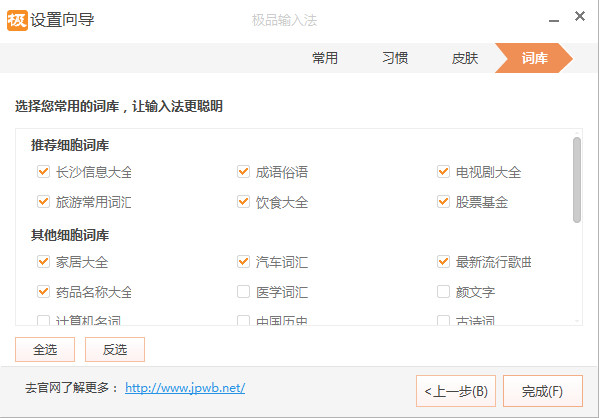Disable the 药品名称大全 checkbox
Viewport: 599px width, 418px height.
pos(43,292)
